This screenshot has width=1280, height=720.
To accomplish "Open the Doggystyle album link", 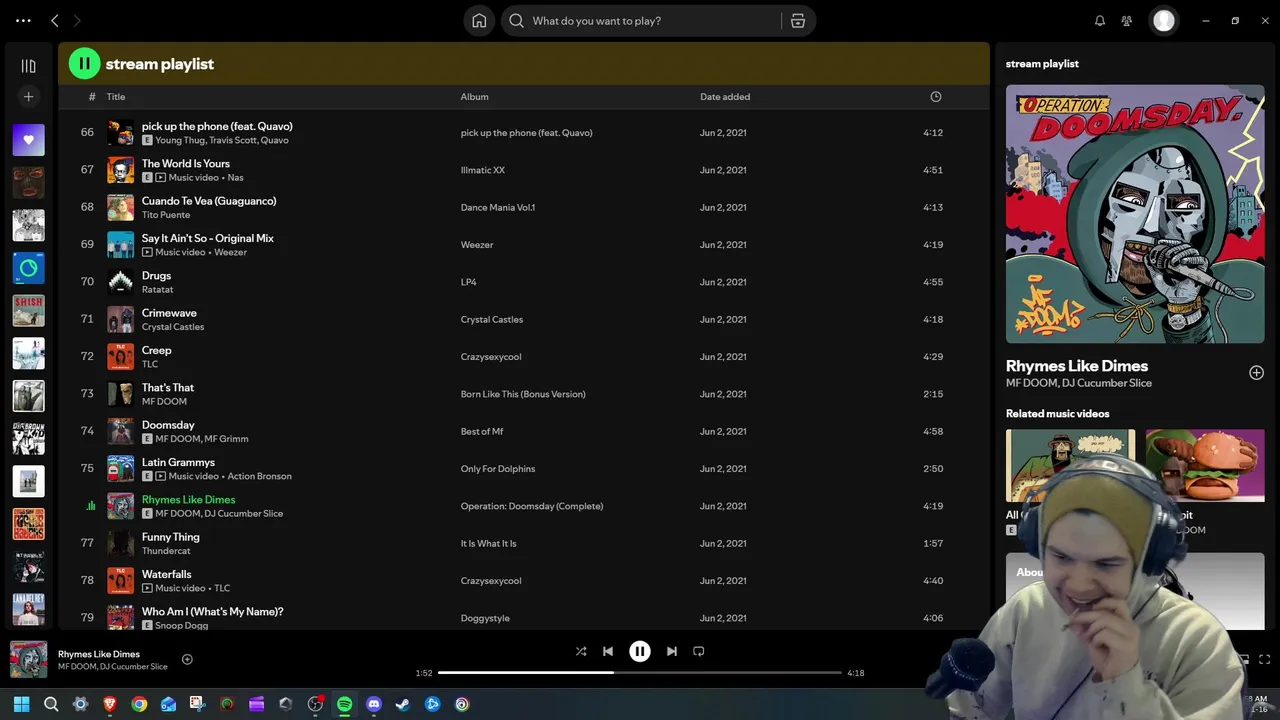I will [x=485, y=618].
